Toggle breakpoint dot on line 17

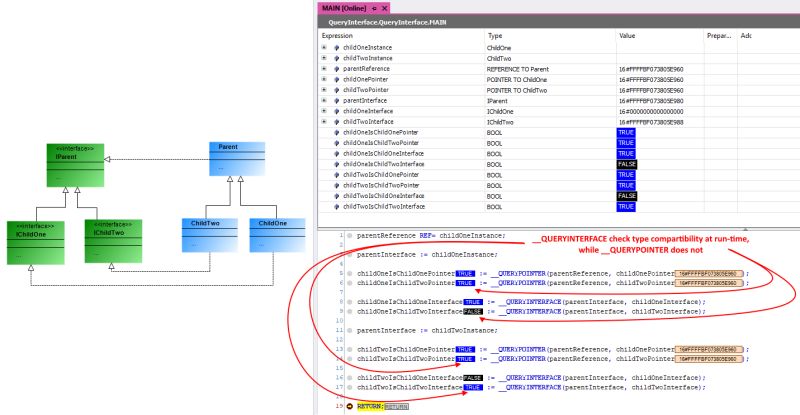[x=349, y=387]
